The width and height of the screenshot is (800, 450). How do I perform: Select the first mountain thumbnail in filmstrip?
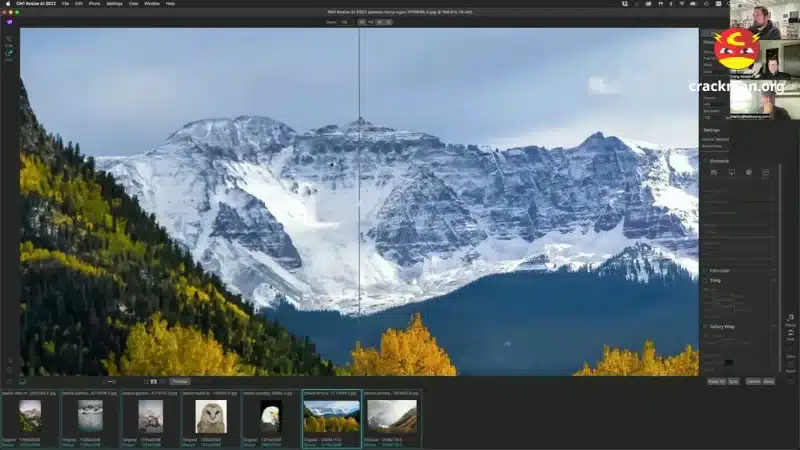(30, 416)
